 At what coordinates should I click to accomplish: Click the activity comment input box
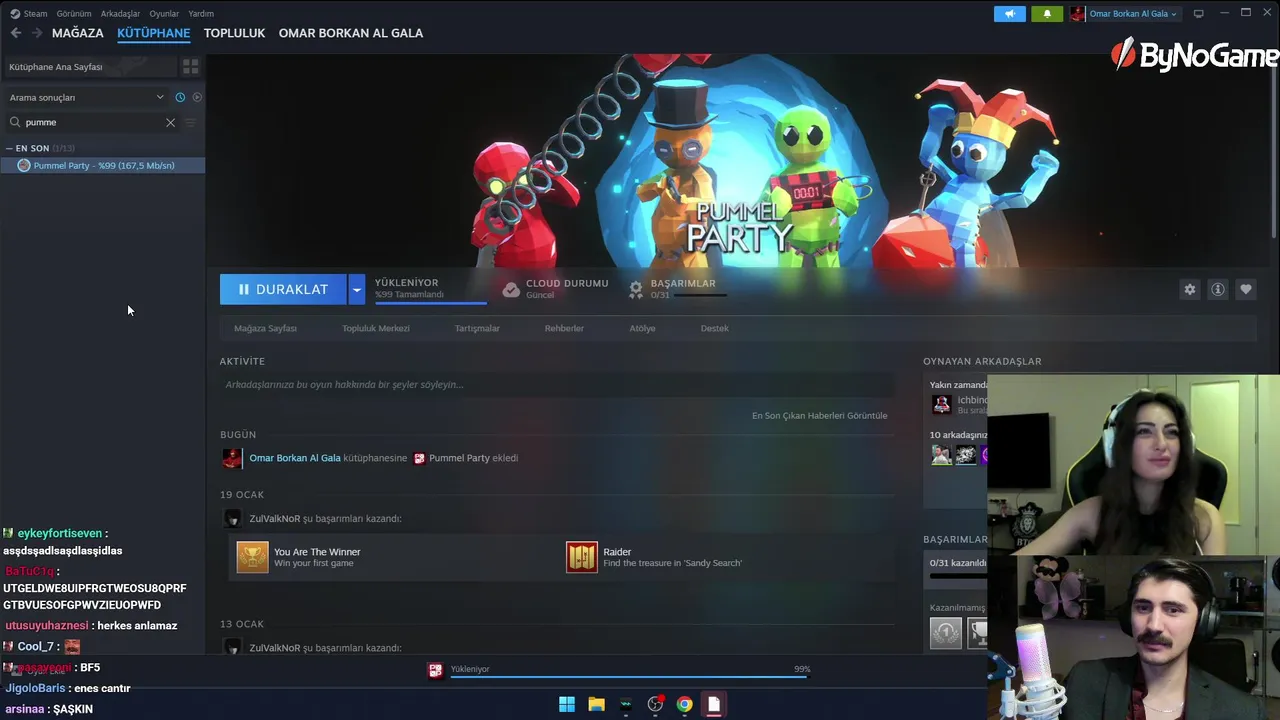(x=557, y=385)
